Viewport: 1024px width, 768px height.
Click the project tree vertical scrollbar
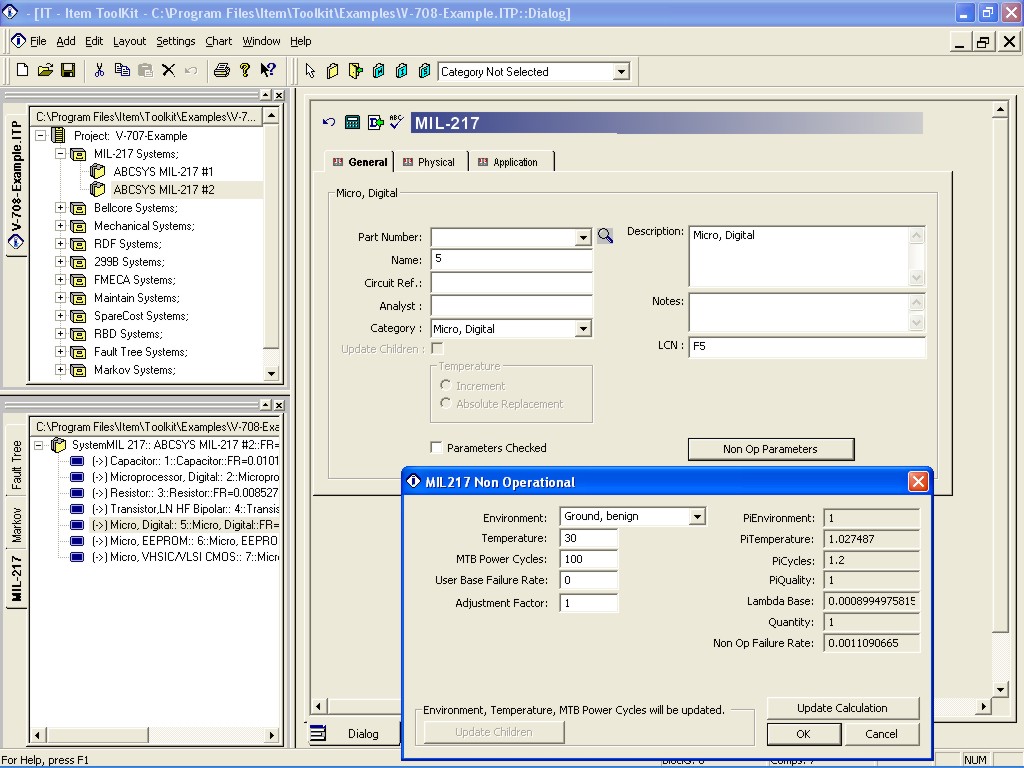pyautogui.click(x=272, y=245)
